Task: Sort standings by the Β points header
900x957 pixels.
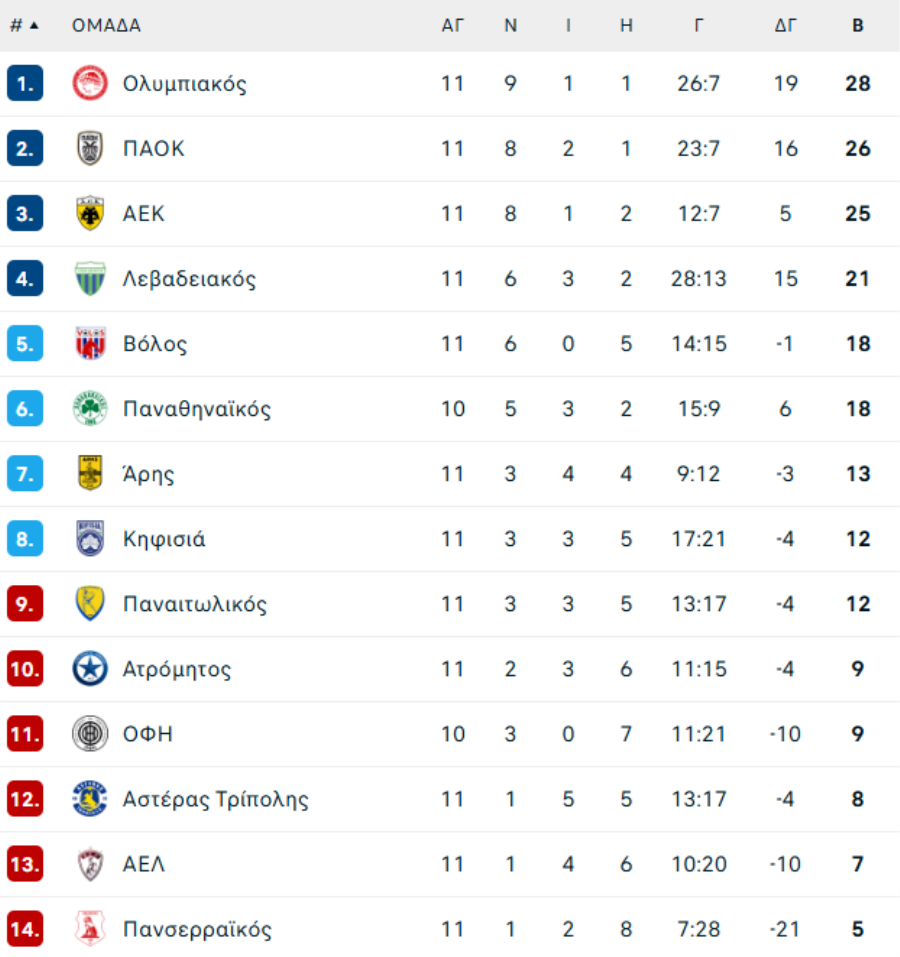Action: point(858,26)
